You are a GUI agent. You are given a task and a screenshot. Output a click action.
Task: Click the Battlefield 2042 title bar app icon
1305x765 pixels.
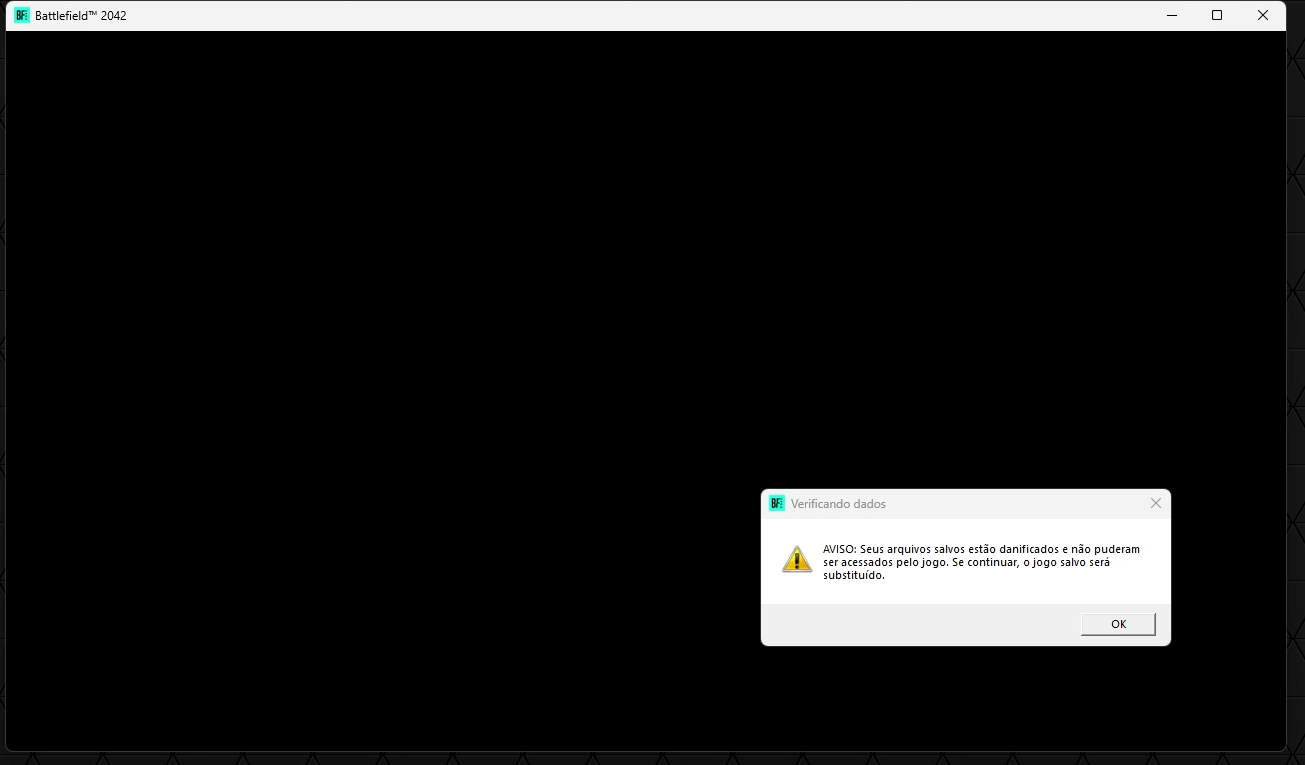tap(22, 15)
